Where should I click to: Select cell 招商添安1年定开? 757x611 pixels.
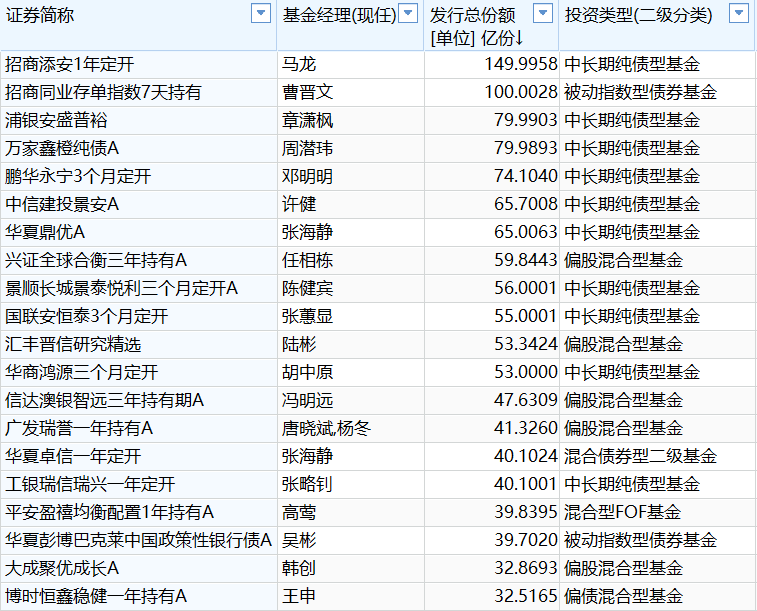tap(139, 64)
